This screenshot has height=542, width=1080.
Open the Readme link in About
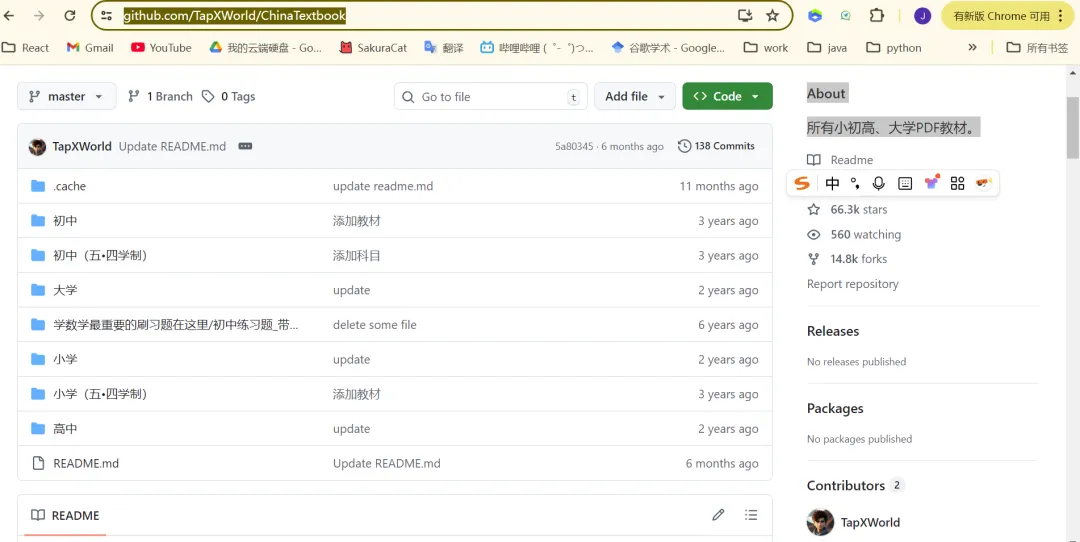(x=840, y=160)
